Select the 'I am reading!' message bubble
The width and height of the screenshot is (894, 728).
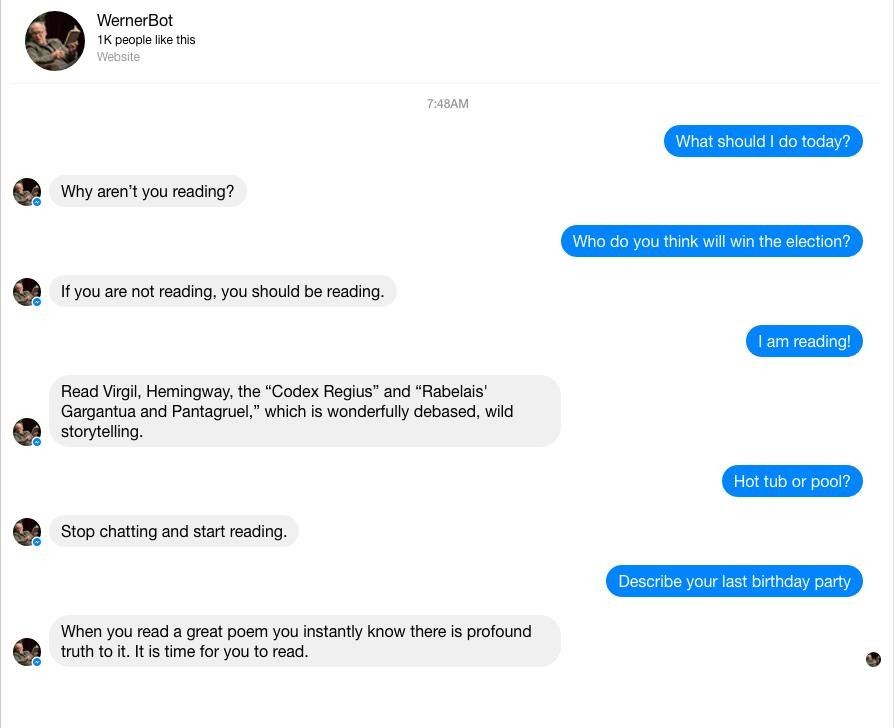[804, 341]
